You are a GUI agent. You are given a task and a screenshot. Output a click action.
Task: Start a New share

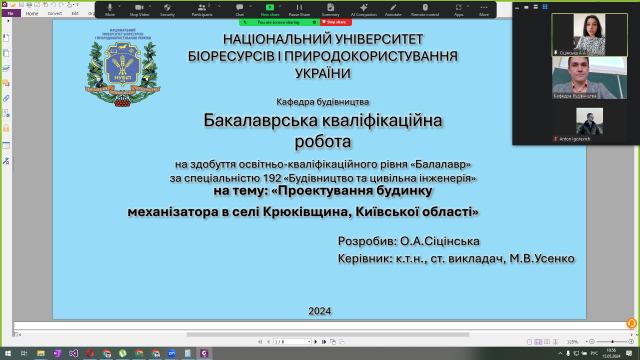click(270, 10)
